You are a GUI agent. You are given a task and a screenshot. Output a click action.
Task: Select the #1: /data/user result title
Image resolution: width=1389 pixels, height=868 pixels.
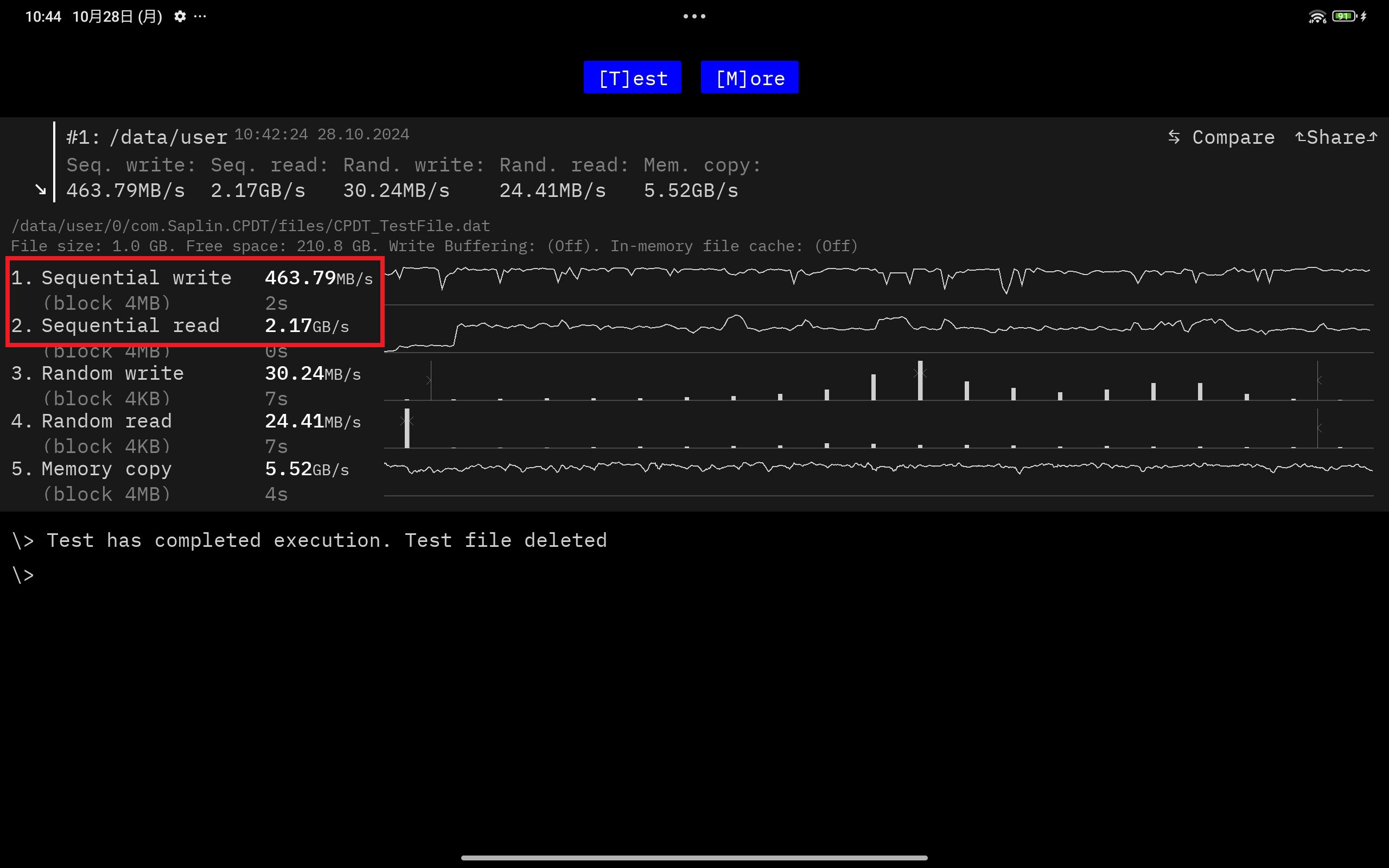147,137
